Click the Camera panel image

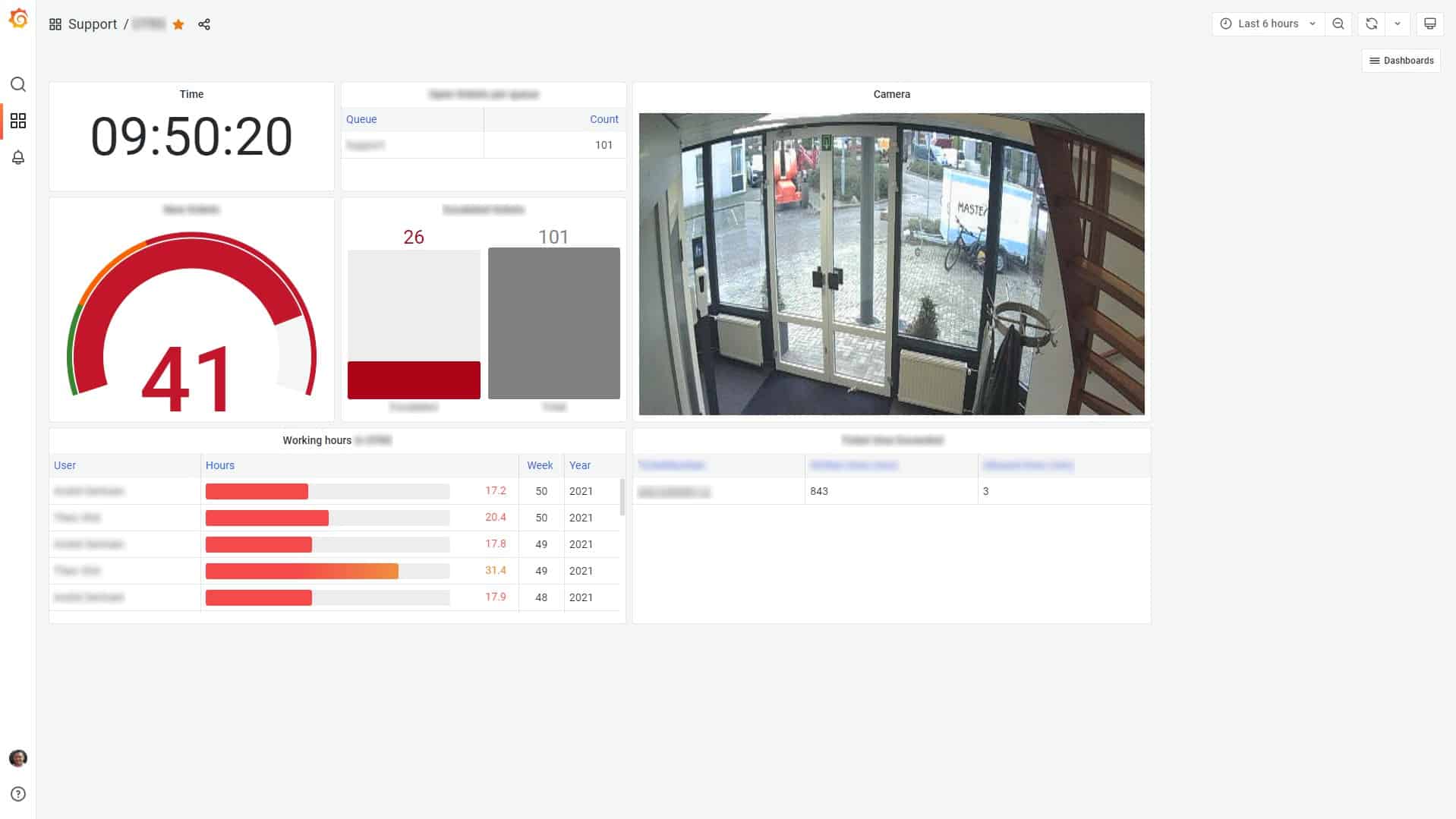pos(891,263)
